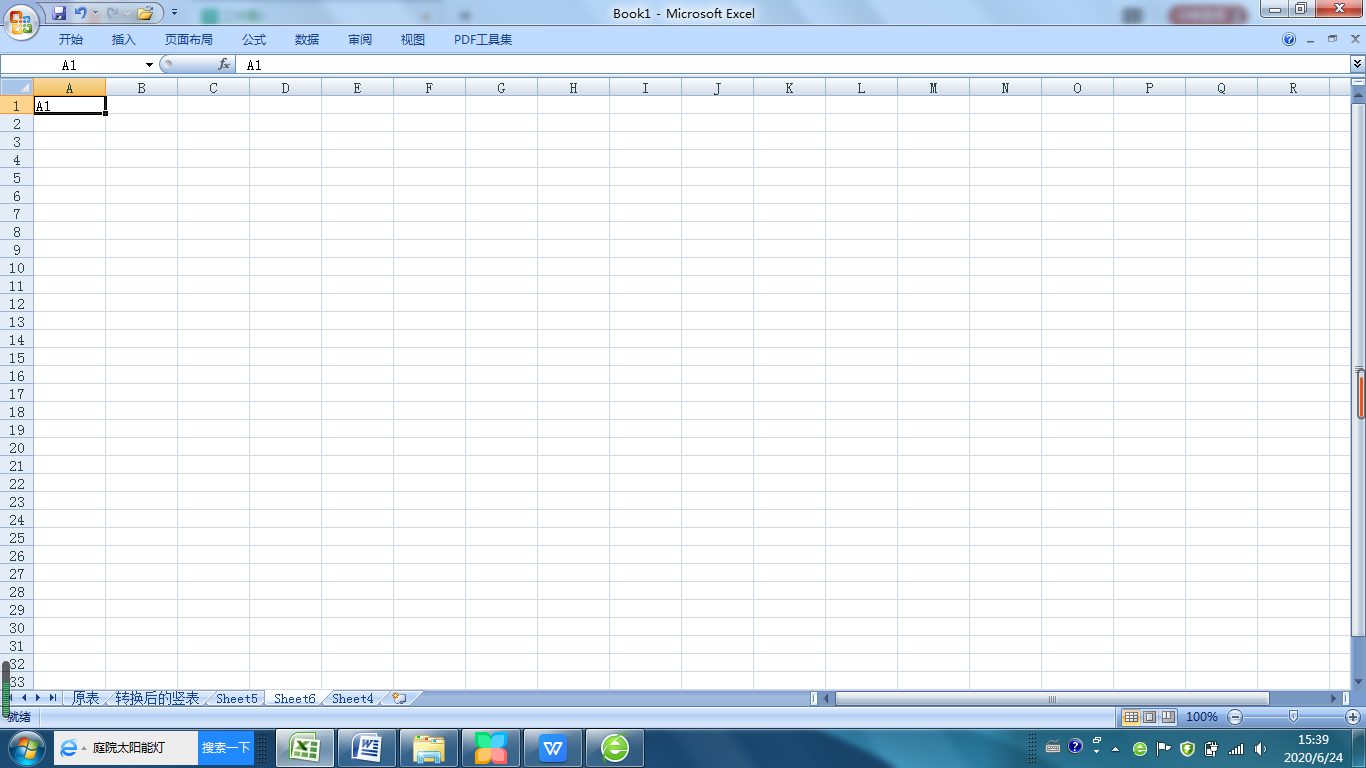Click the zoom slider handle
This screenshot has width=1366, height=768.
1294,717
